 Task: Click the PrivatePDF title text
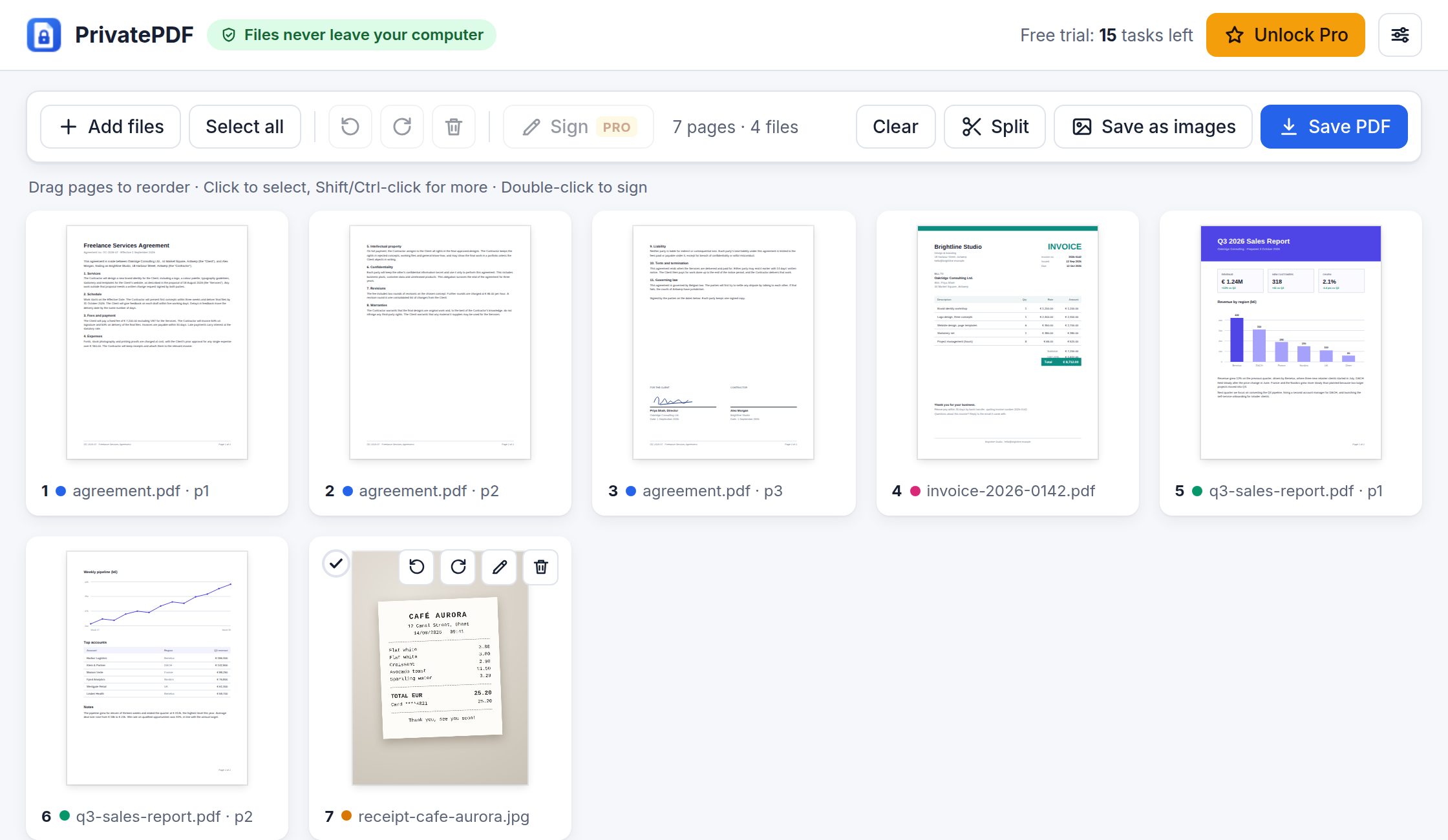[134, 35]
